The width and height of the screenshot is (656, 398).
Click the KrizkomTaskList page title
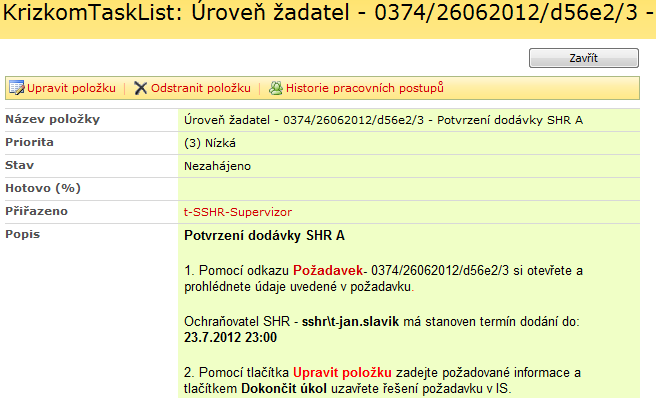pyautogui.click(x=328, y=13)
